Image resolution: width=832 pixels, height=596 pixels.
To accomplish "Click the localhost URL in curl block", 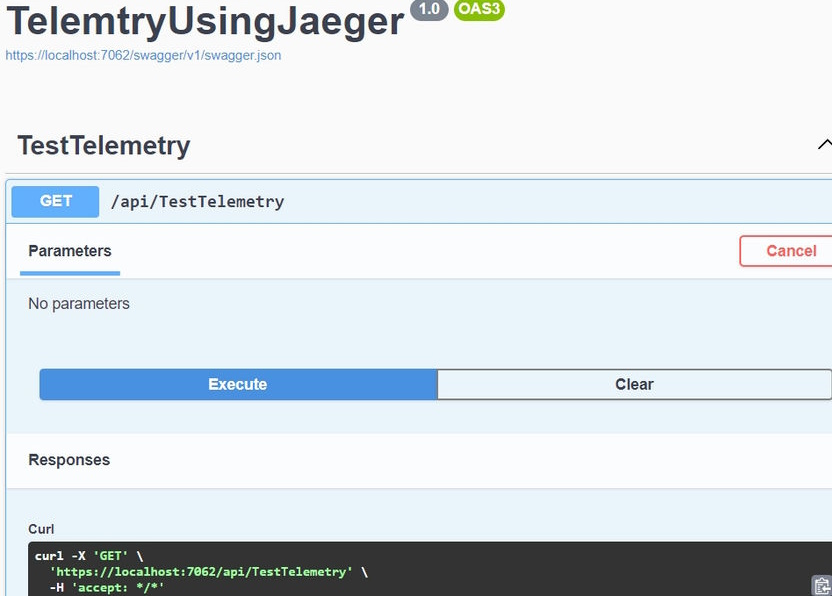I will 201,572.
